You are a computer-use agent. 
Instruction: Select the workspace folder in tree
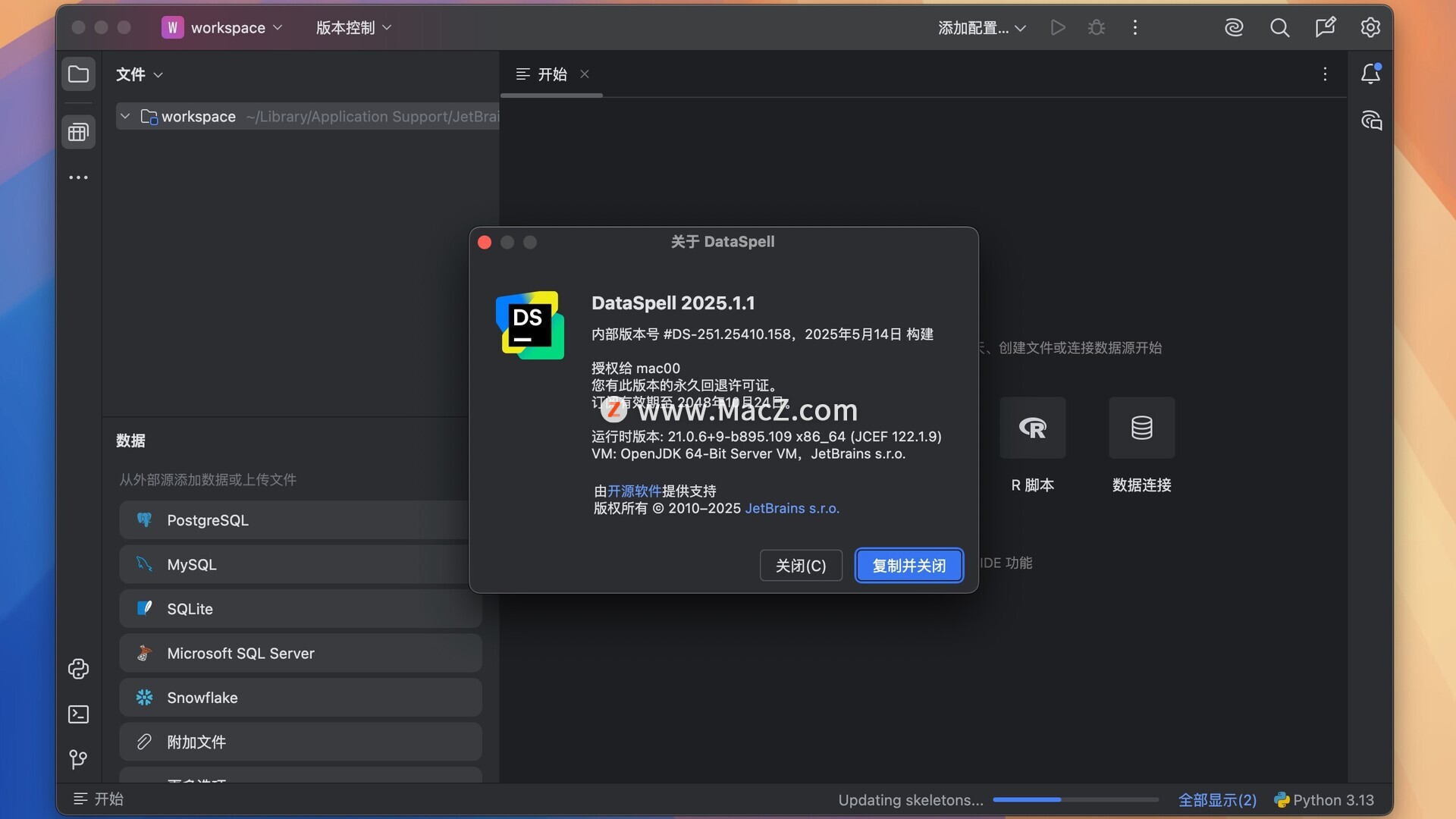click(x=309, y=116)
